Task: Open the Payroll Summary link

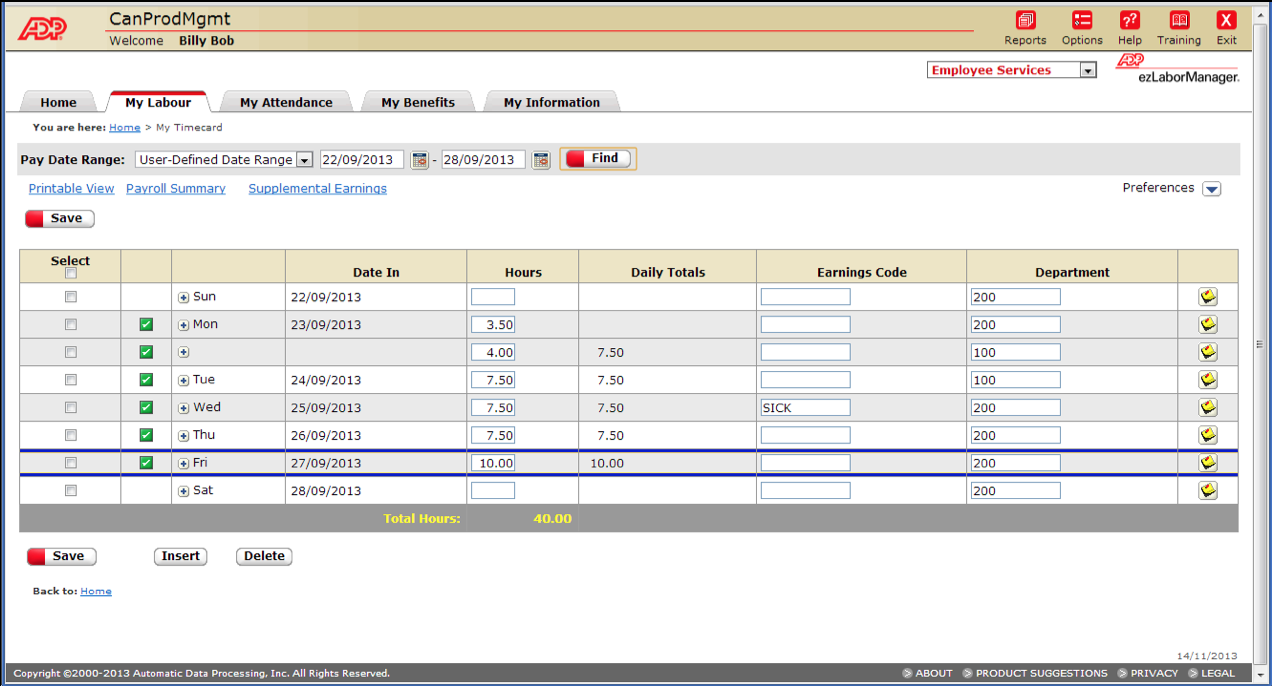Action: [x=176, y=189]
